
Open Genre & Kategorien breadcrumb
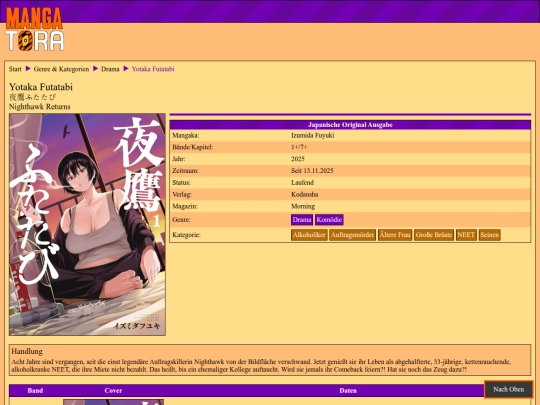click(61, 69)
